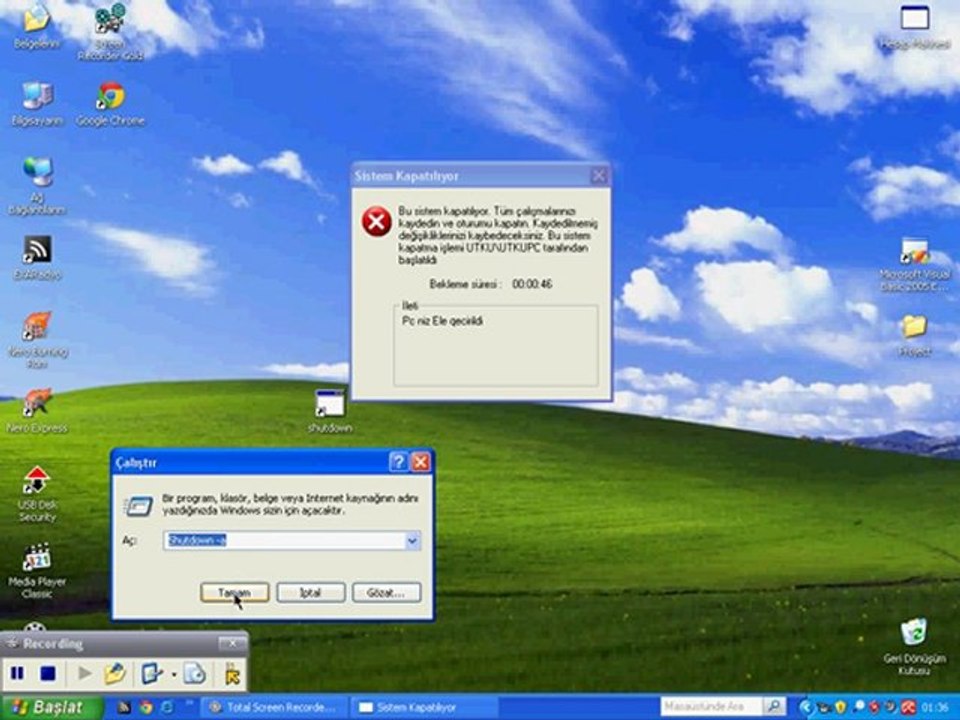Open the folder icon in Recording toolbar
The height and width of the screenshot is (720, 960).
point(114,673)
